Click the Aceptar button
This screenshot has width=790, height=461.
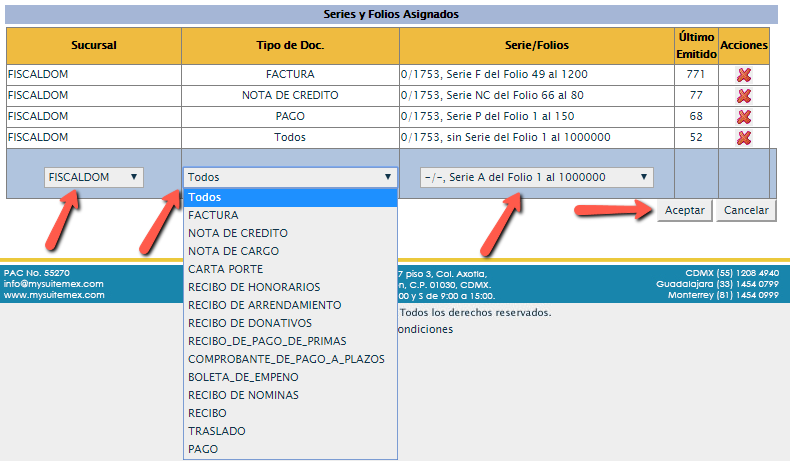[x=684, y=210]
